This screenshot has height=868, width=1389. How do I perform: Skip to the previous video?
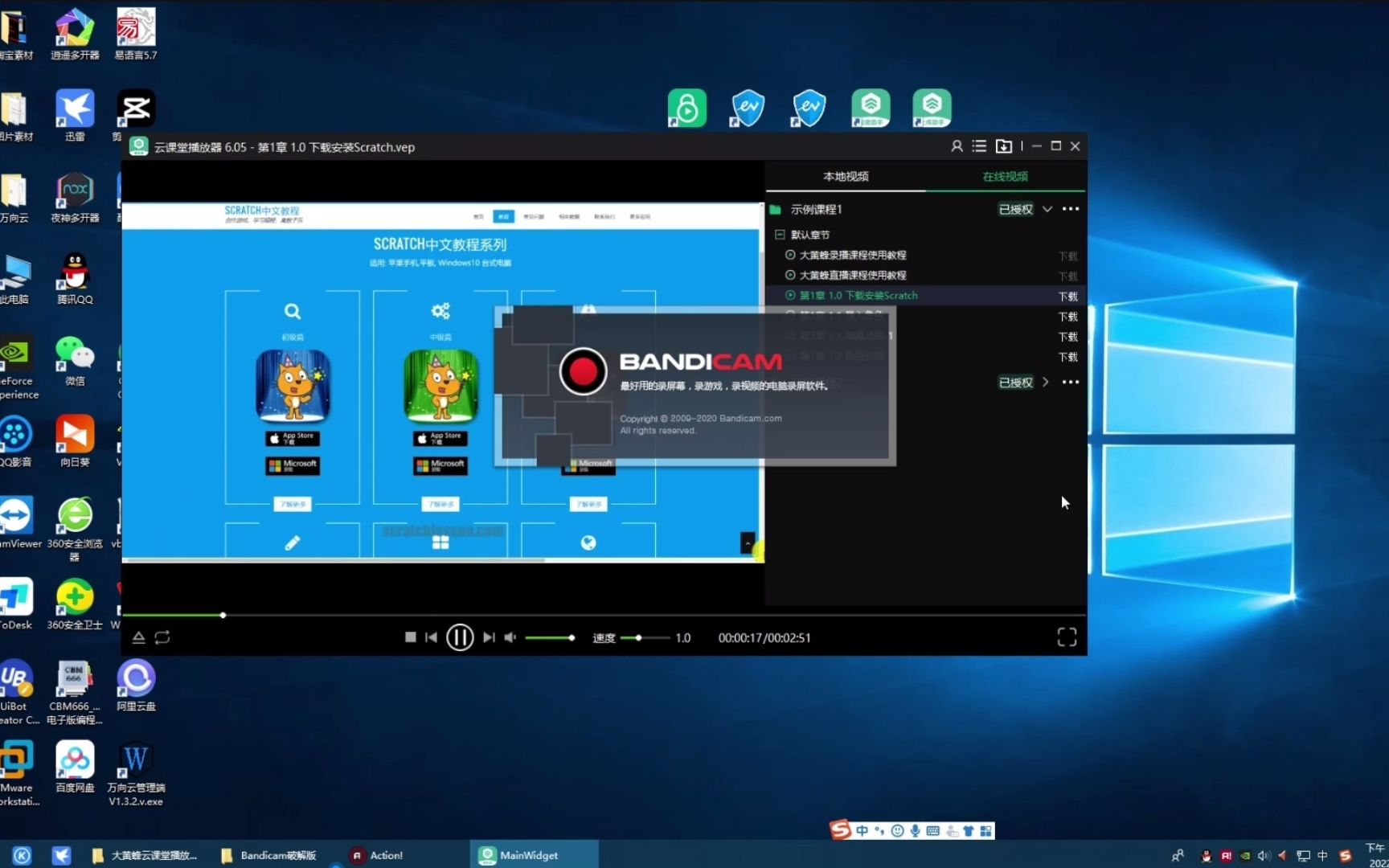(x=432, y=637)
